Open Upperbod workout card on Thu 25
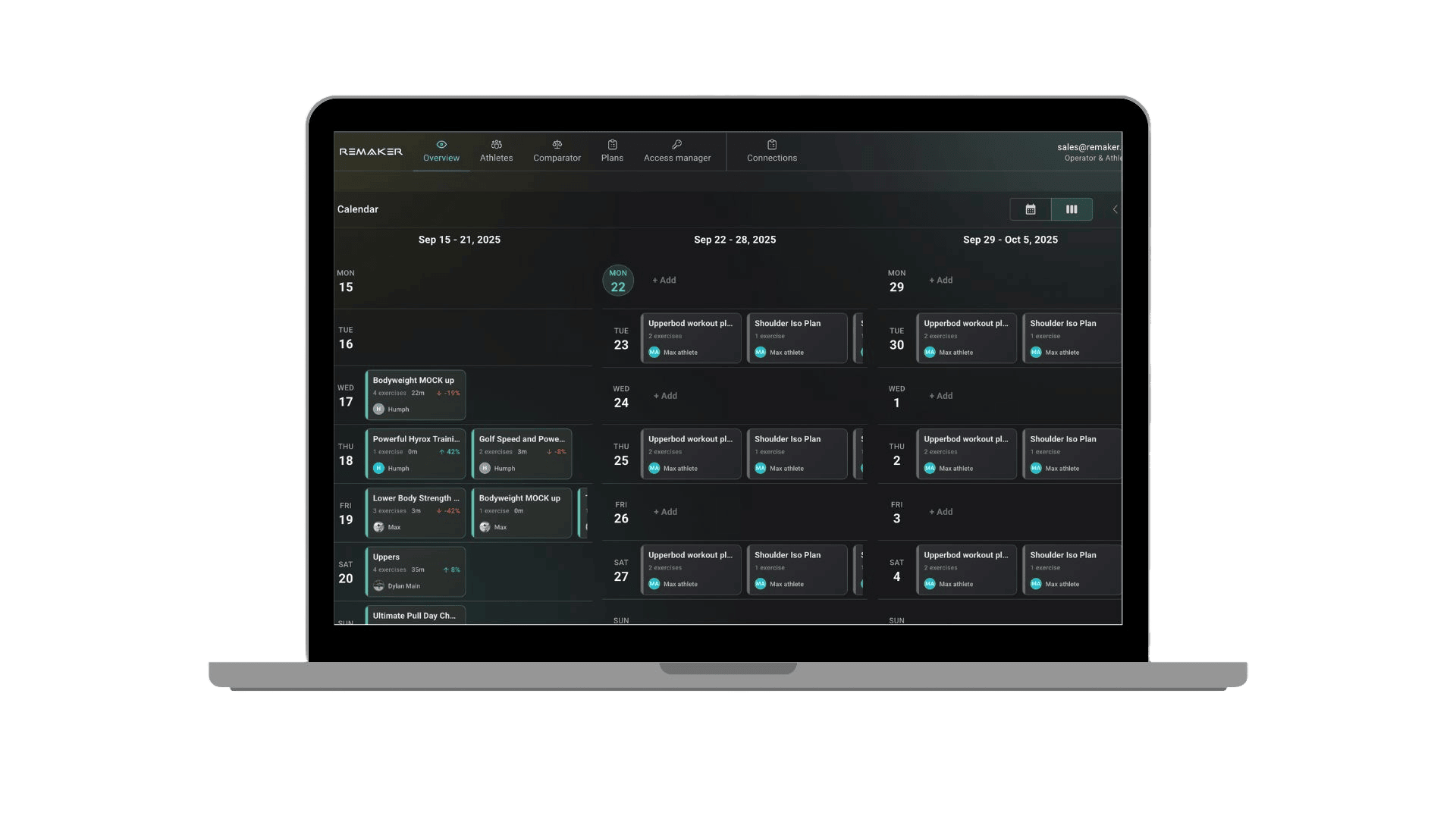Viewport: 1456px width, 819px height. [691, 453]
